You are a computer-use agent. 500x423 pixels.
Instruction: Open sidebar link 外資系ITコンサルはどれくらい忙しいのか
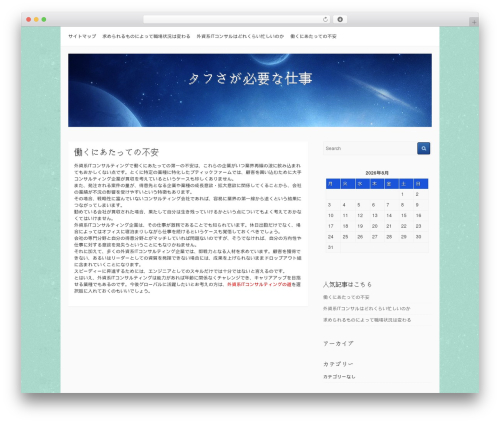point(367,309)
